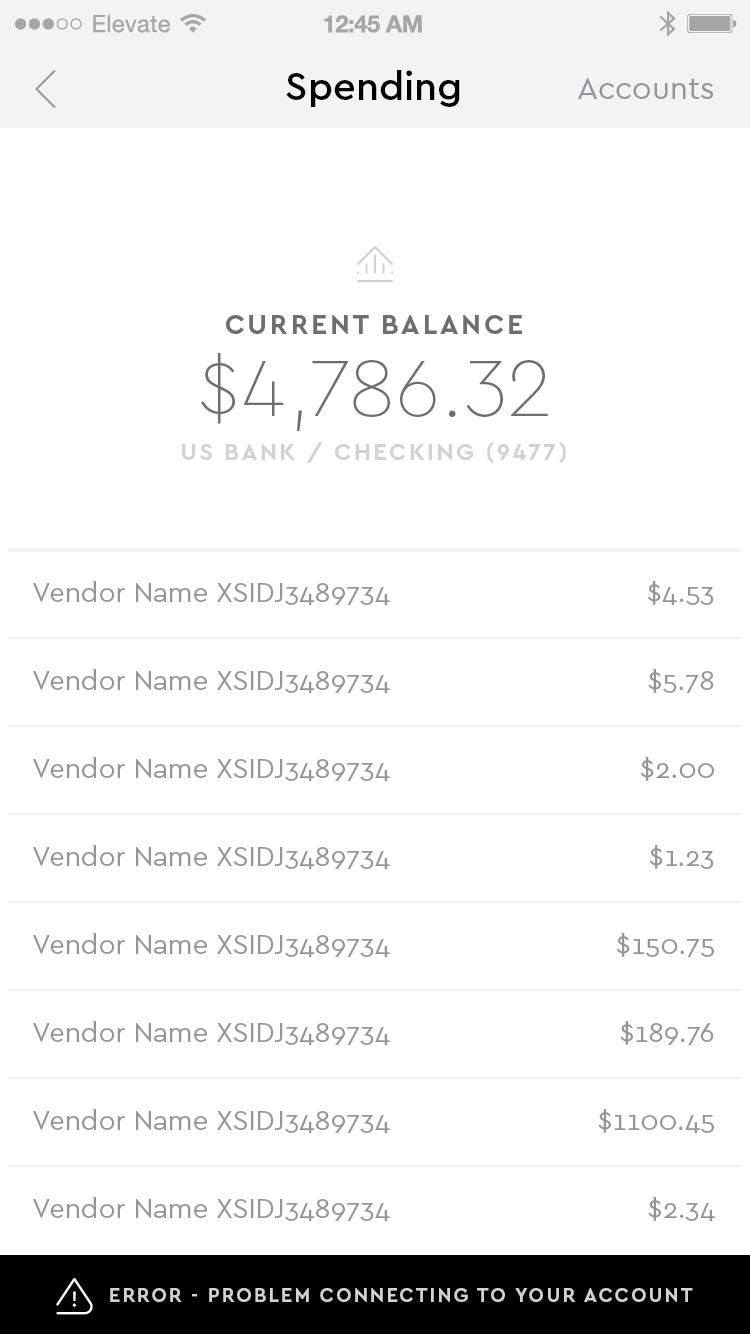Tap the cellular signal dots
Image resolution: width=750 pixels, height=1334 pixels.
48,24
